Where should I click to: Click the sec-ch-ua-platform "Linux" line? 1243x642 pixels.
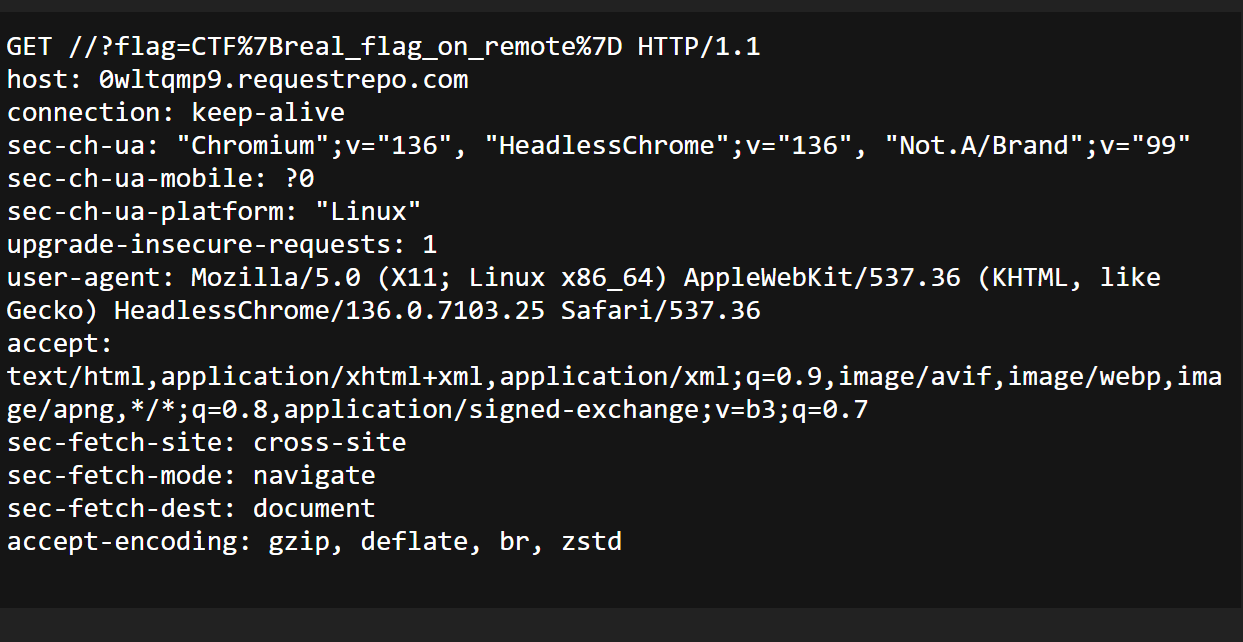(214, 211)
